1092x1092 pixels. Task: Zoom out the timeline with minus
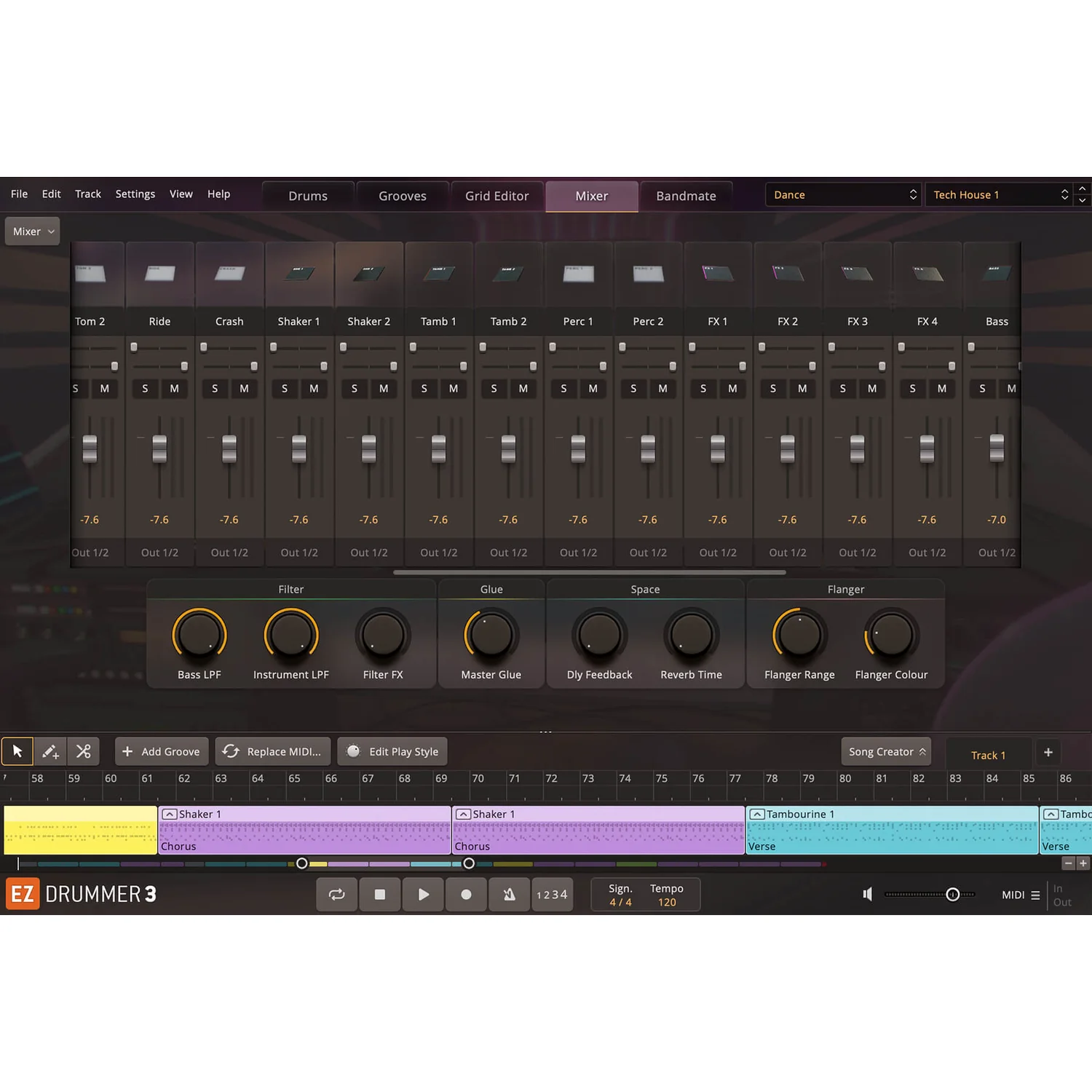point(1069,863)
